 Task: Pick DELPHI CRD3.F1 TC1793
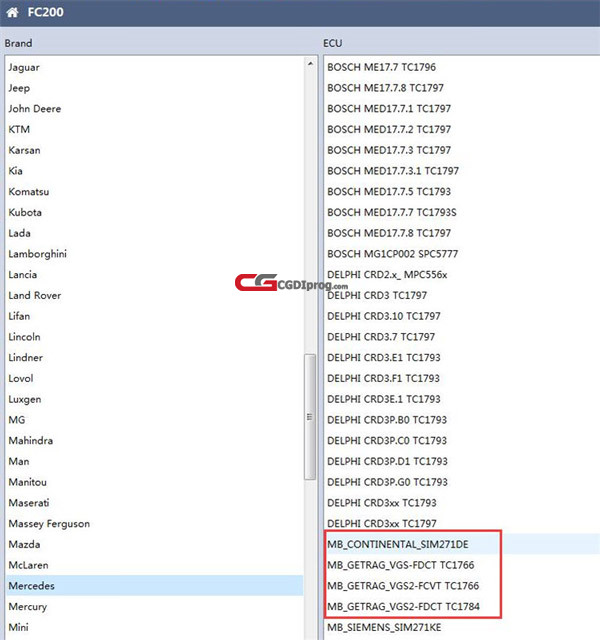click(383, 379)
